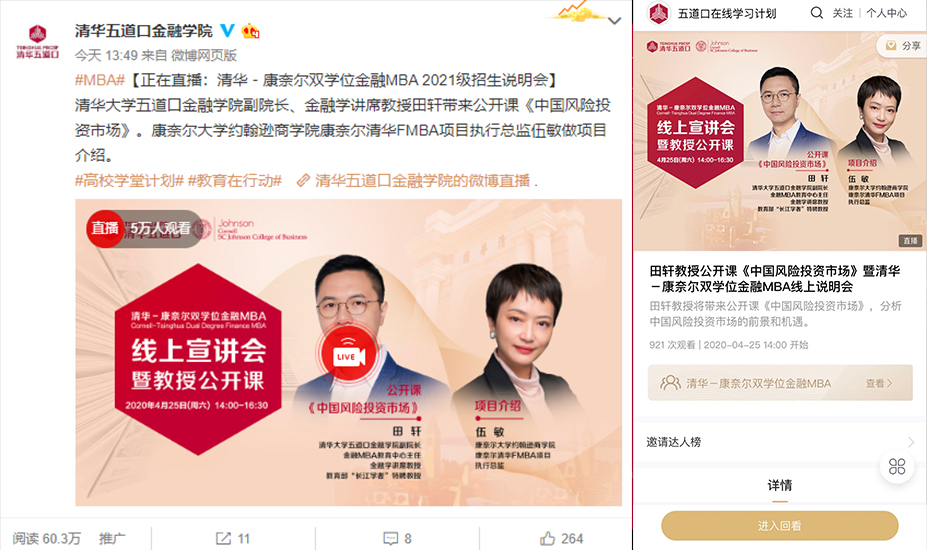Click the Tsinghua PBCSF profile avatar
The image size is (927, 550).
point(37,41)
